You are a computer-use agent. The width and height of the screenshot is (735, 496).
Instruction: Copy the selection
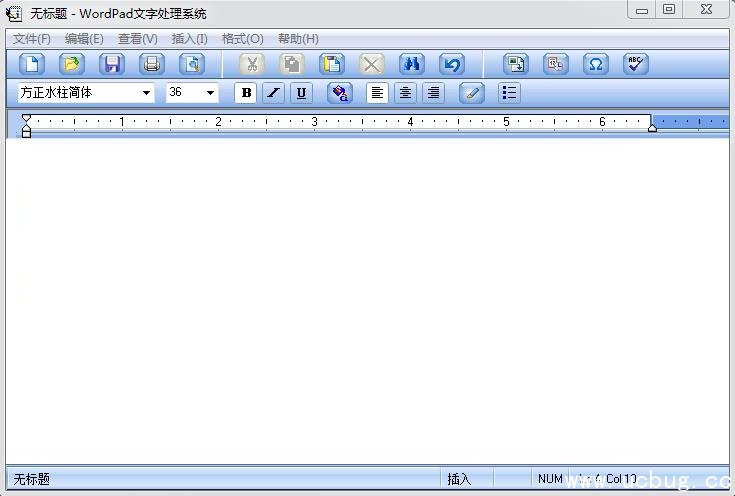[292, 64]
